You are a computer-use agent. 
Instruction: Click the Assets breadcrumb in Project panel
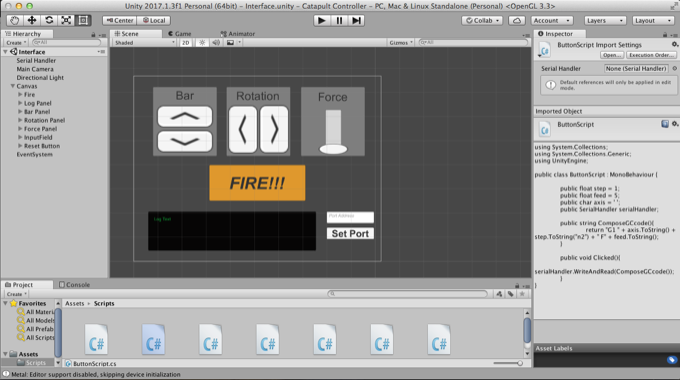click(75, 303)
